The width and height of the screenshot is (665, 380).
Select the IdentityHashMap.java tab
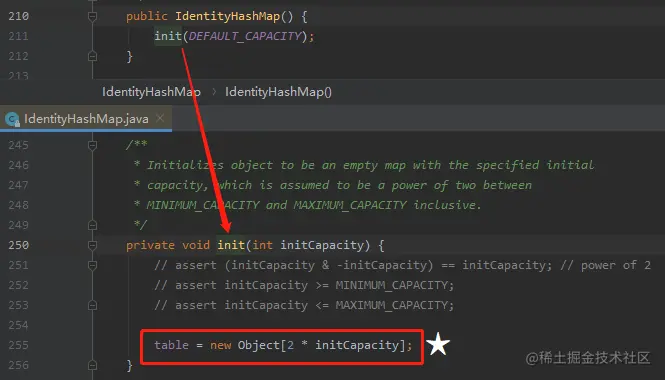coord(86,118)
